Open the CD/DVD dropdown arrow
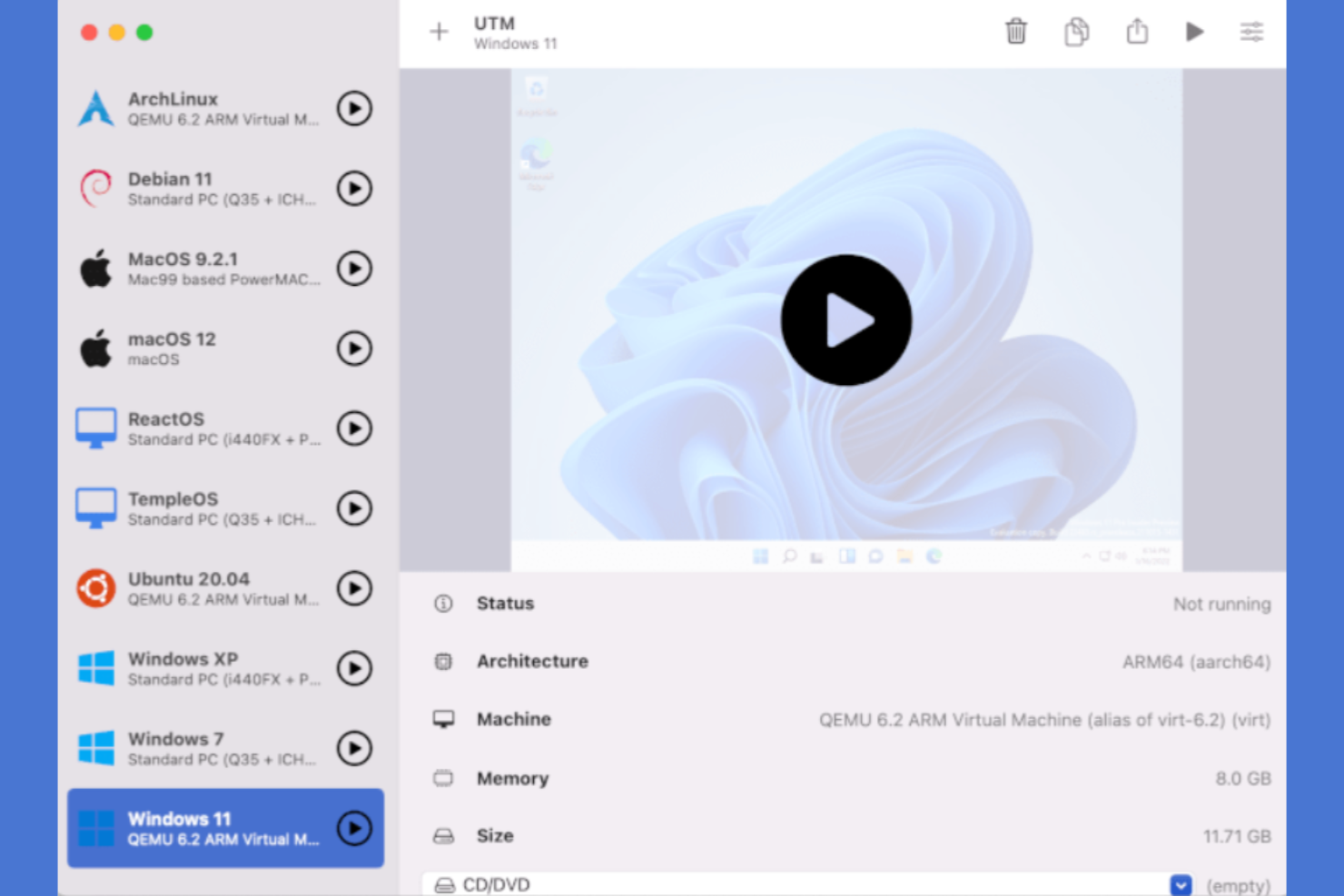 click(1181, 884)
